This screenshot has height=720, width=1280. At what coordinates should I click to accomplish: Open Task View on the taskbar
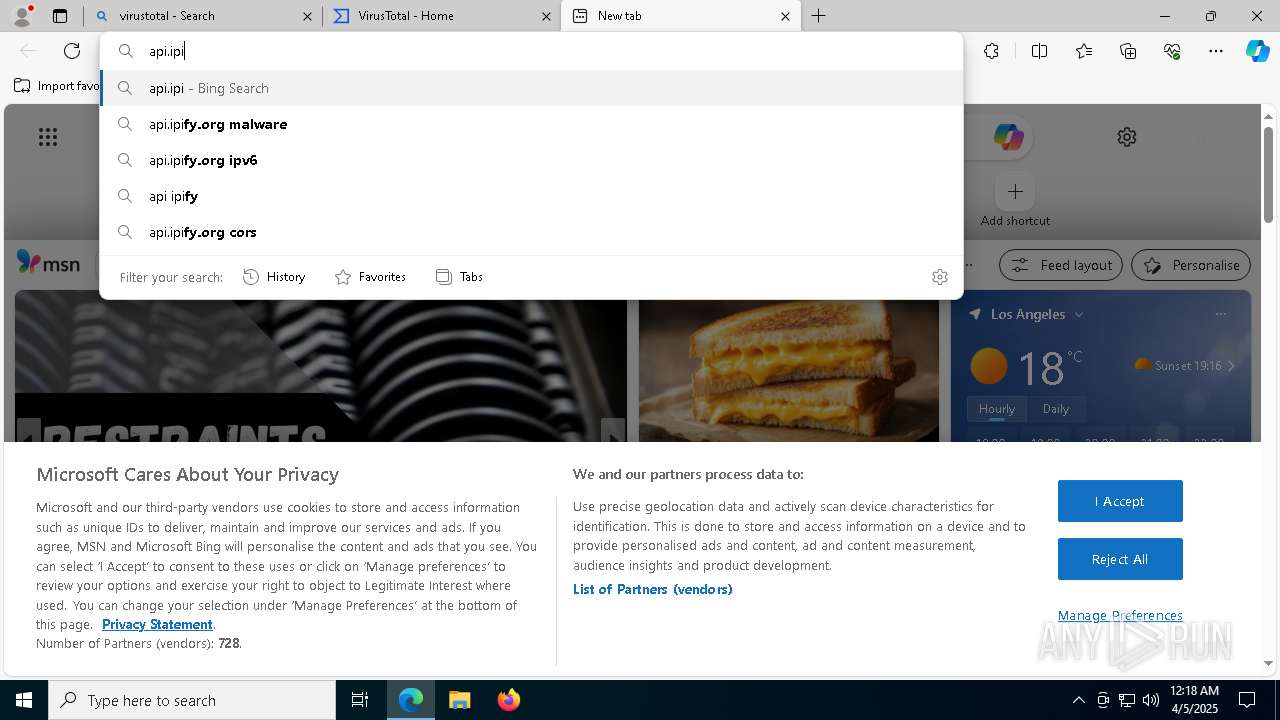(360, 700)
